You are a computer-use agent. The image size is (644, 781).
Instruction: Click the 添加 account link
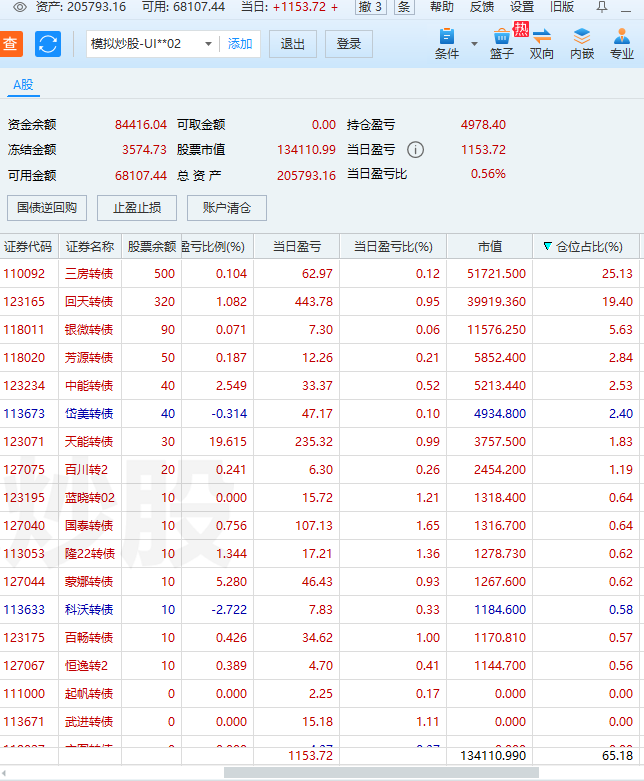(x=240, y=44)
